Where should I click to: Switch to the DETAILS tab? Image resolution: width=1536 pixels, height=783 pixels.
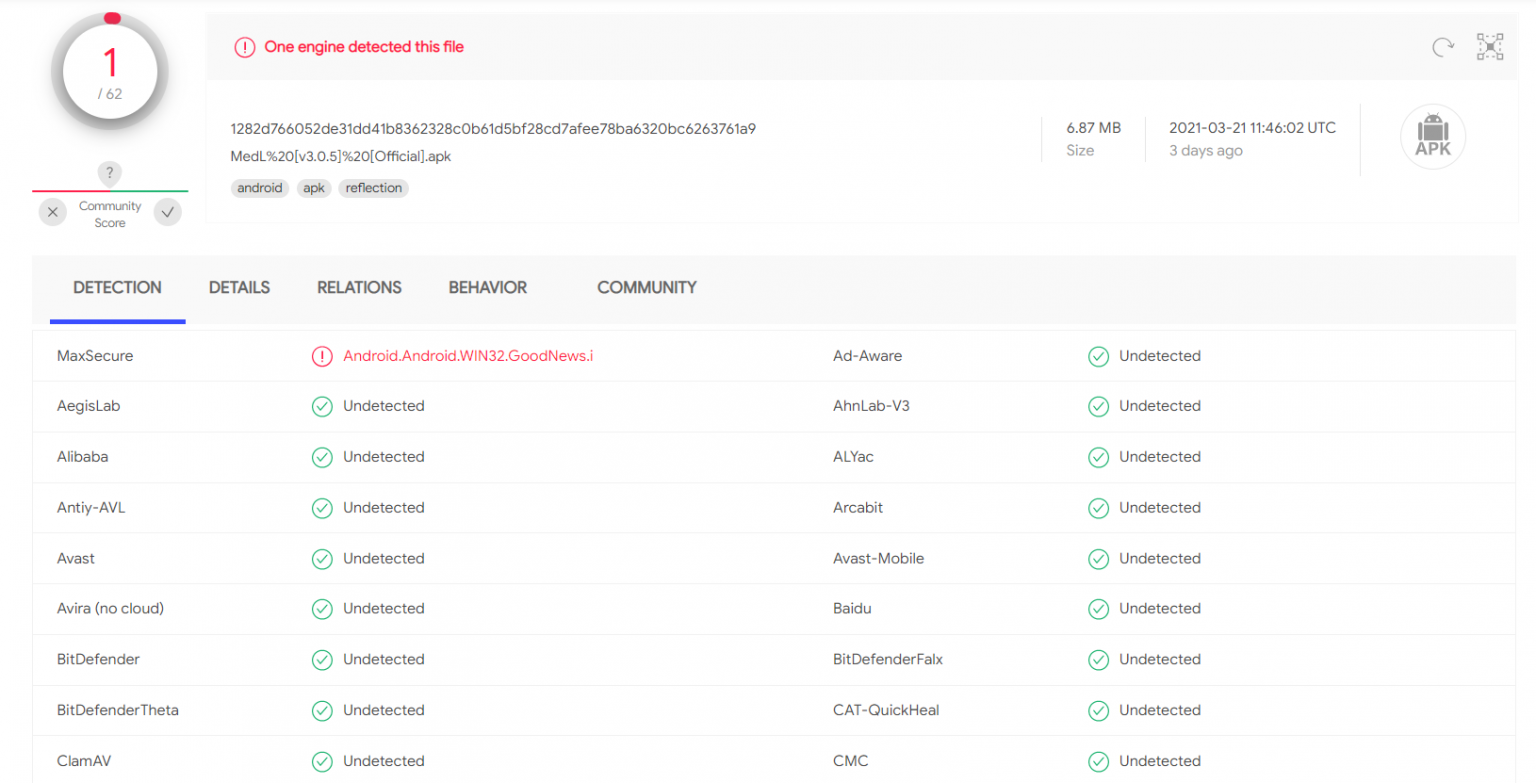239,288
